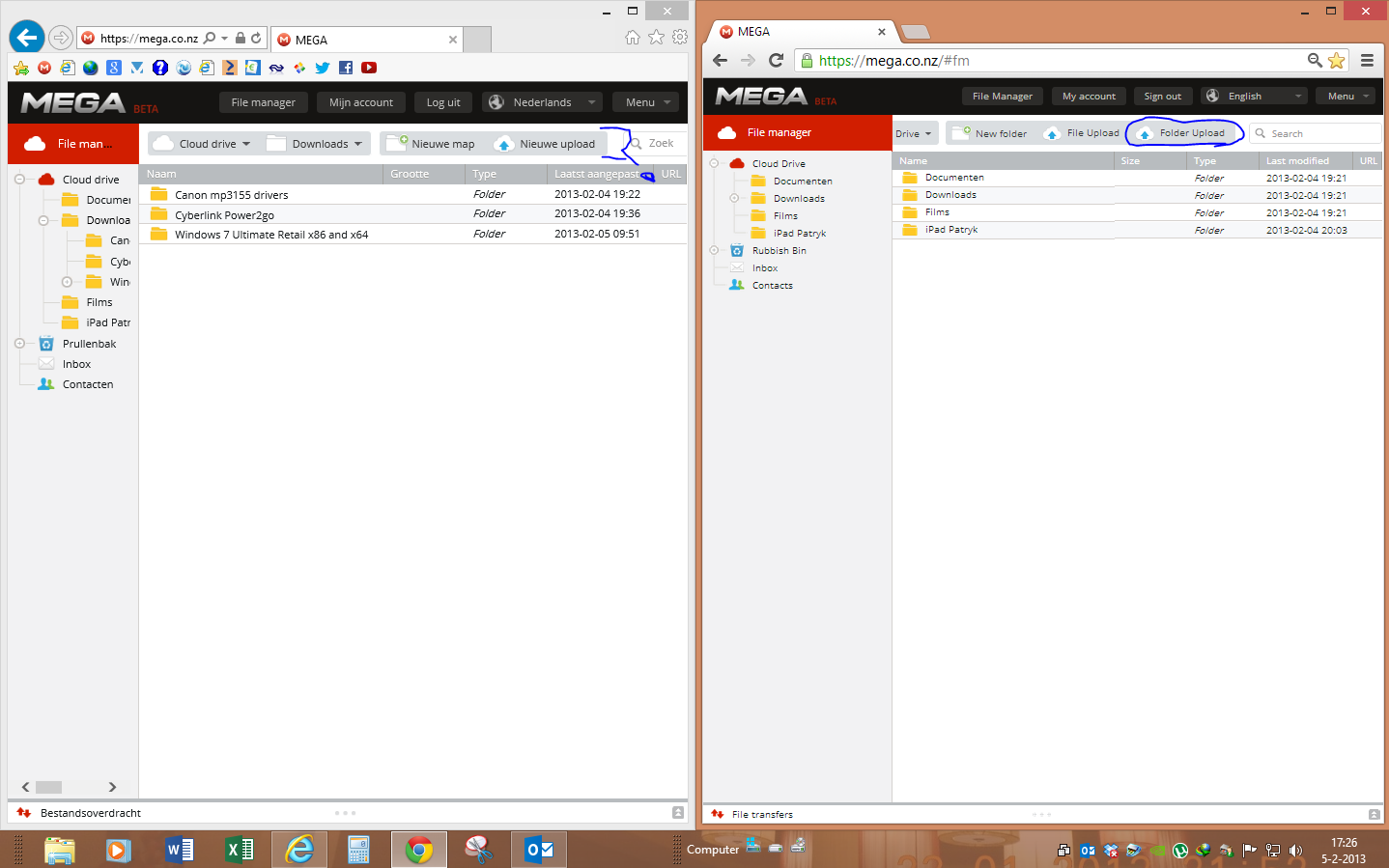Open the YouTube favorite in the favorites bar
The width and height of the screenshot is (1389, 868).
[369, 68]
